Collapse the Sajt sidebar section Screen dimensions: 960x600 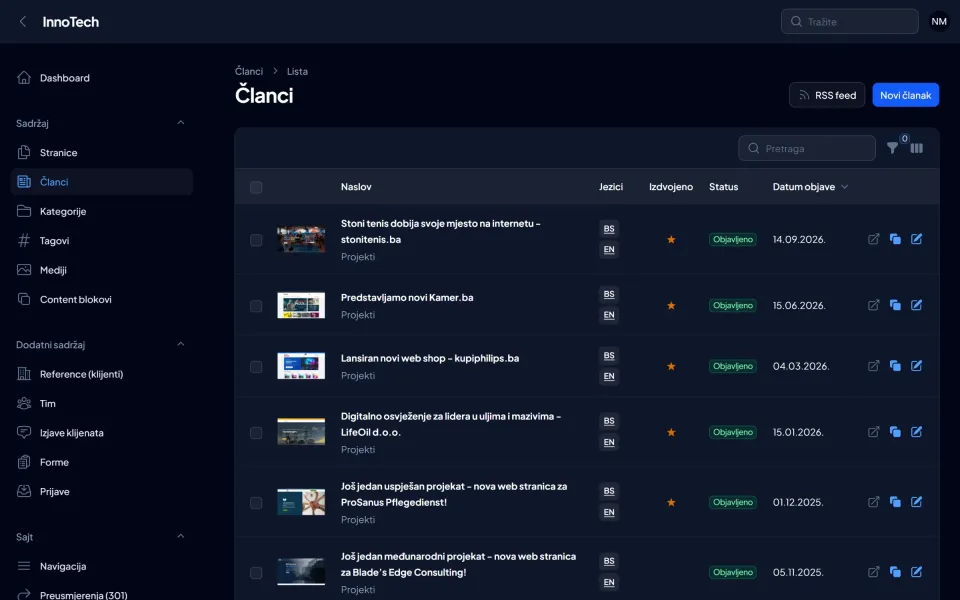(x=181, y=537)
